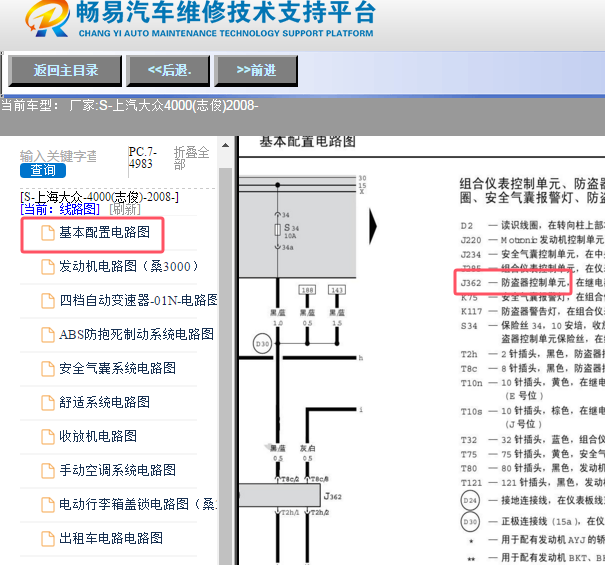
Task: Click document icon beside 电动行李箱盖锁电路图
Action: coord(48,505)
